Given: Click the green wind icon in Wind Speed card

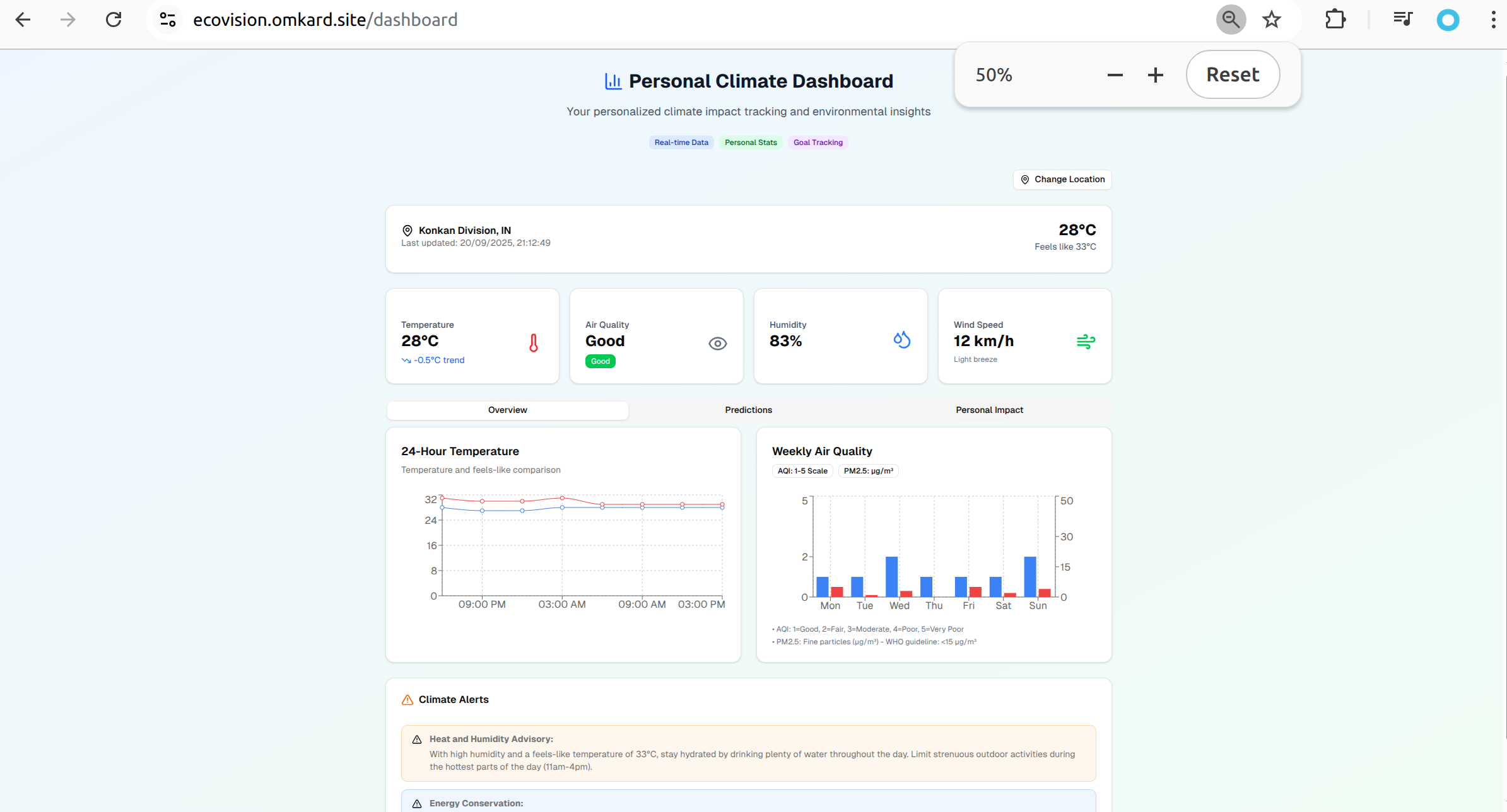Looking at the screenshot, I should pyautogui.click(x=1086, y=342).
